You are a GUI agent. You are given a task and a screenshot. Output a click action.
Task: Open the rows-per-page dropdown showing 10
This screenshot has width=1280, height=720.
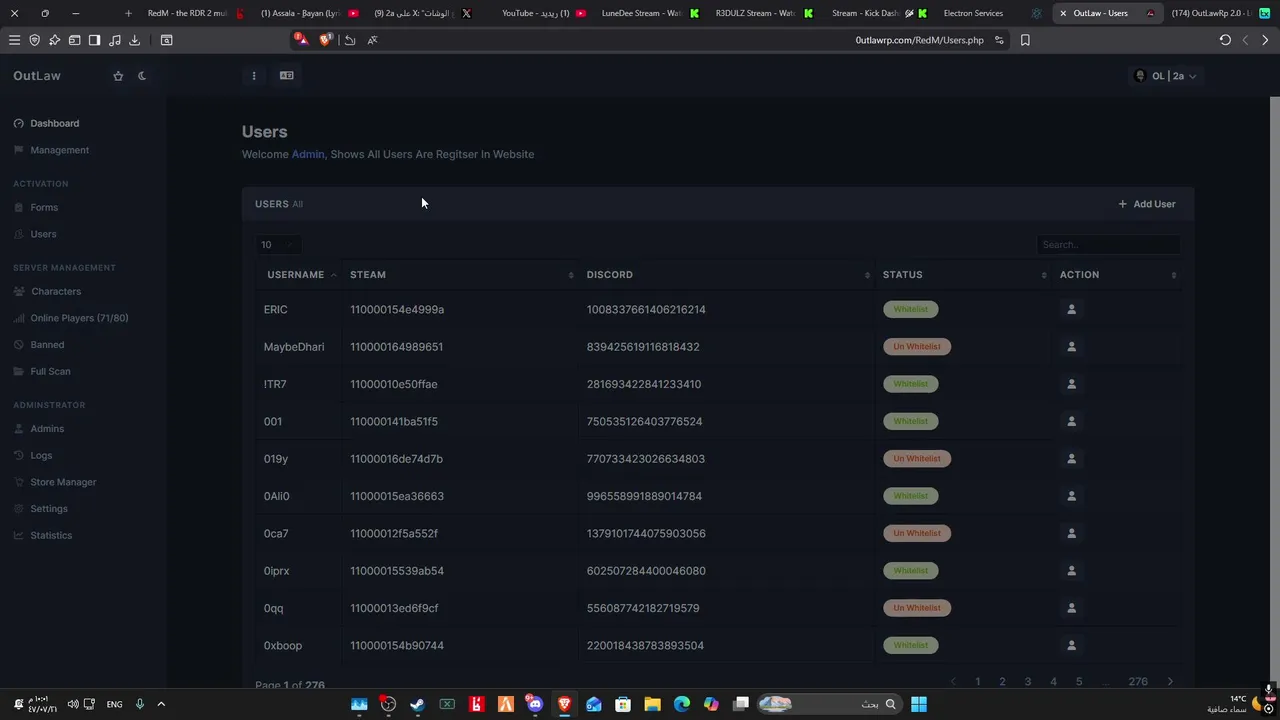pos(278,245)
